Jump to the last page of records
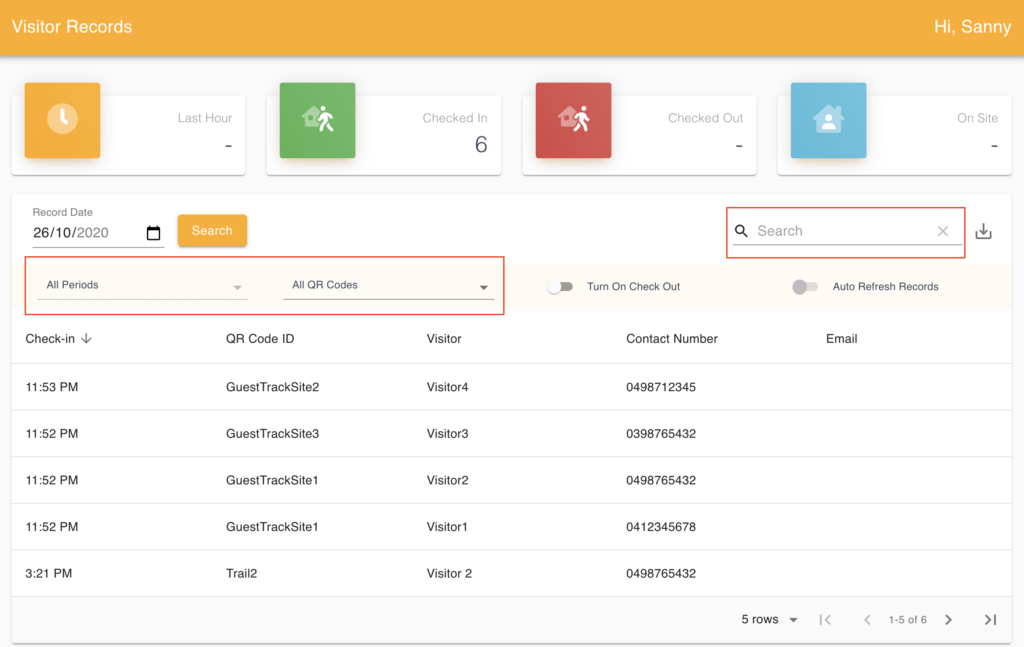This screenshot has height=647, width=1024. pos(990,620)
